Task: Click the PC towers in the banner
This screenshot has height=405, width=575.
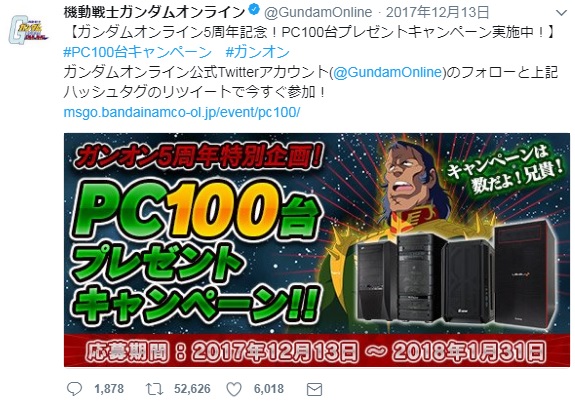Action: [x=455, y=274]
